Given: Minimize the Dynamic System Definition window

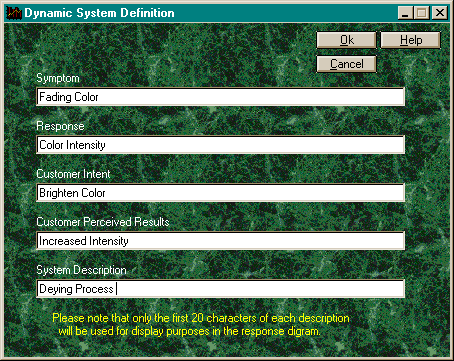Looking at the screenshot, I should pyautogui.click(x=406, y=13).
